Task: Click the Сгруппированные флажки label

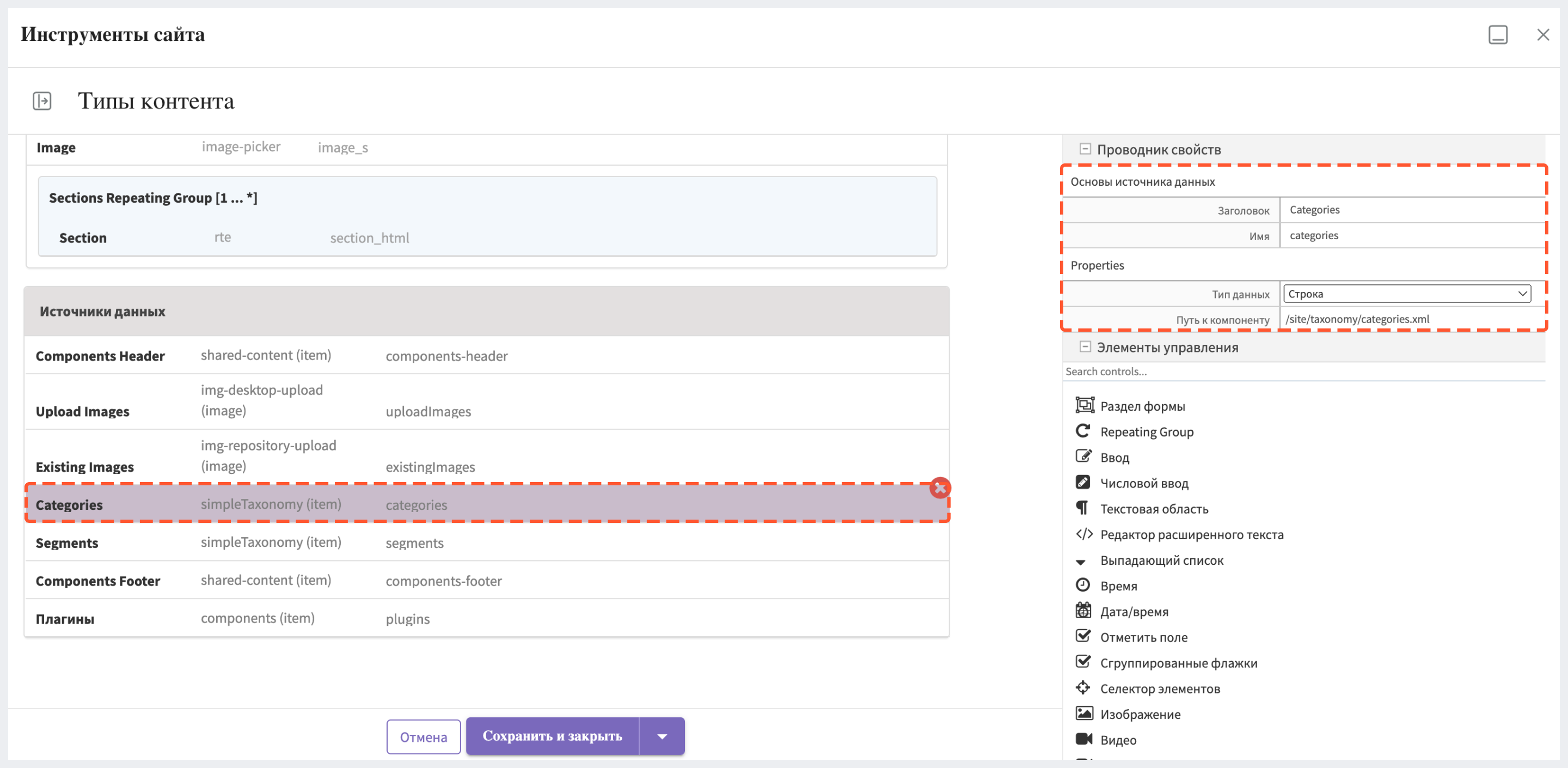Action: [1178, 663]
